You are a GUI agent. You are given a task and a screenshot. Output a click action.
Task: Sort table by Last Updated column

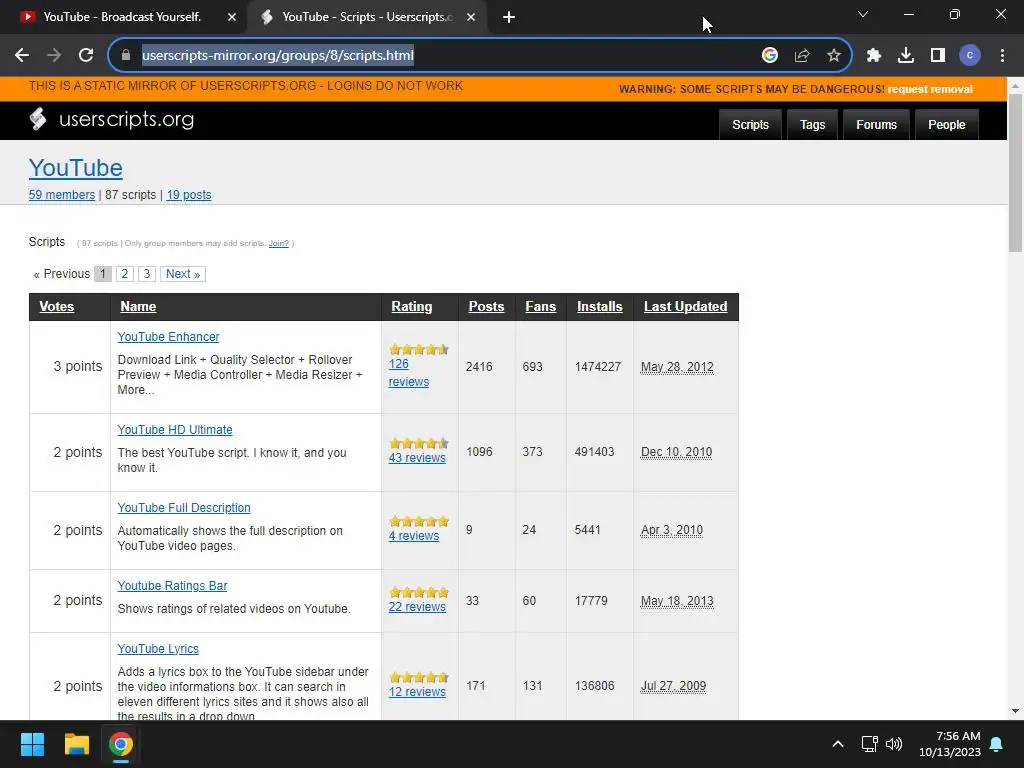[x=685, y=306]
